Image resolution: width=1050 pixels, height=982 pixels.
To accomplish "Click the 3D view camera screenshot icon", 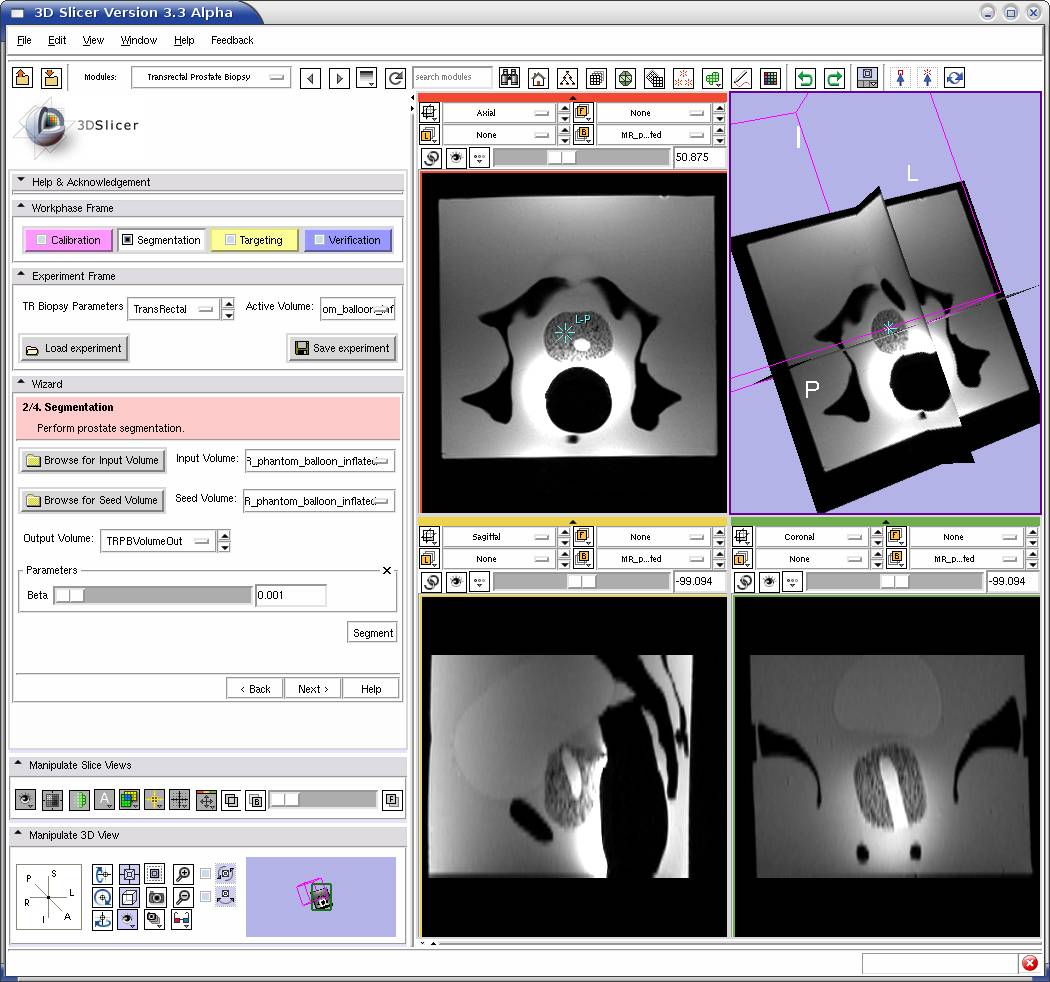I will pyautogui.click(x=155, y=897).
